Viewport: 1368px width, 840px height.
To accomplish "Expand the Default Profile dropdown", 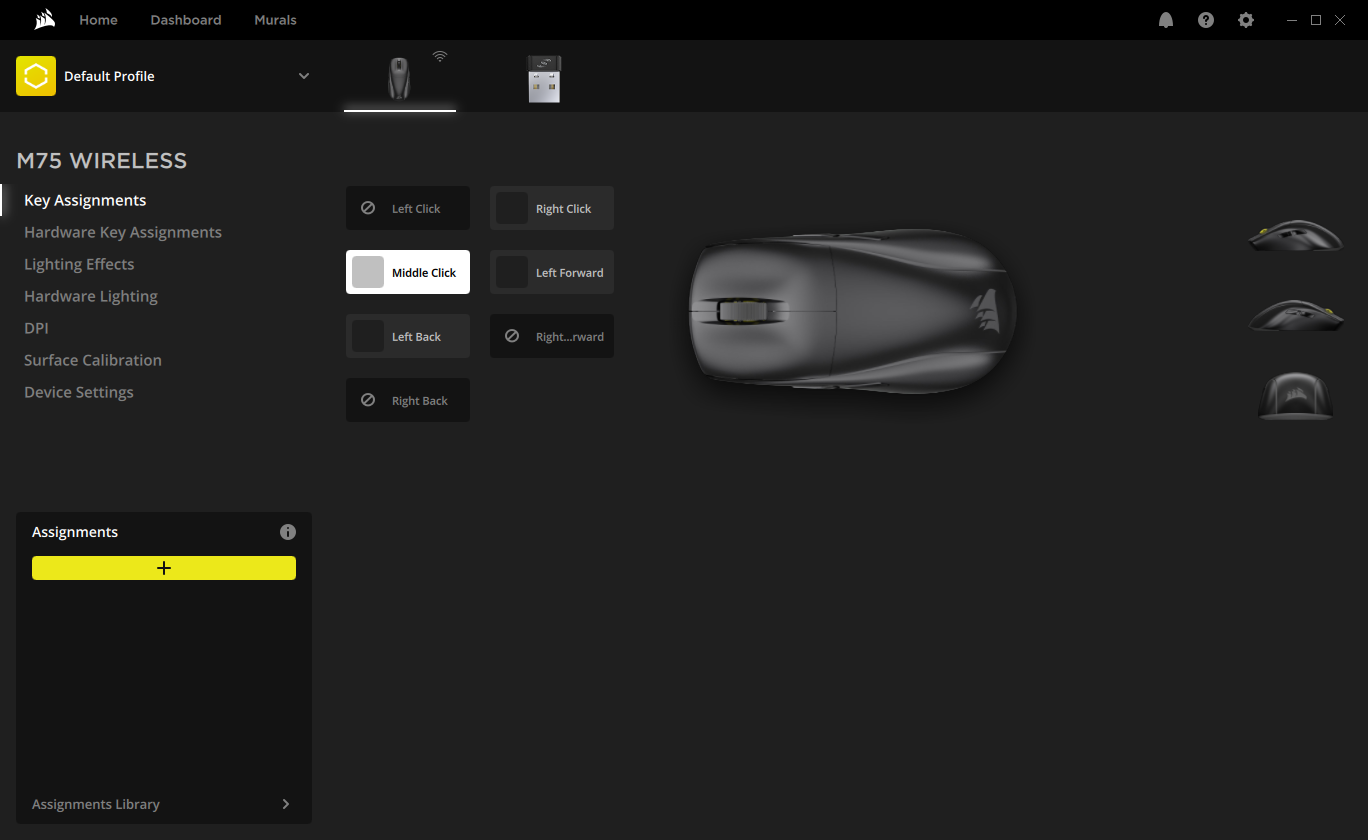I will tap(304, 76).
